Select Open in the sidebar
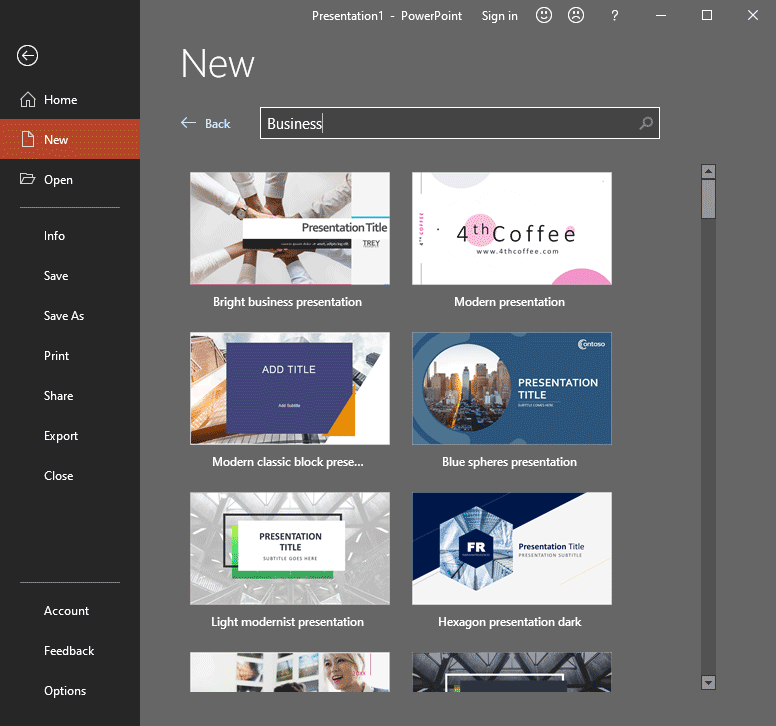This screenshot has height=726, width=776. pos(58,180)
